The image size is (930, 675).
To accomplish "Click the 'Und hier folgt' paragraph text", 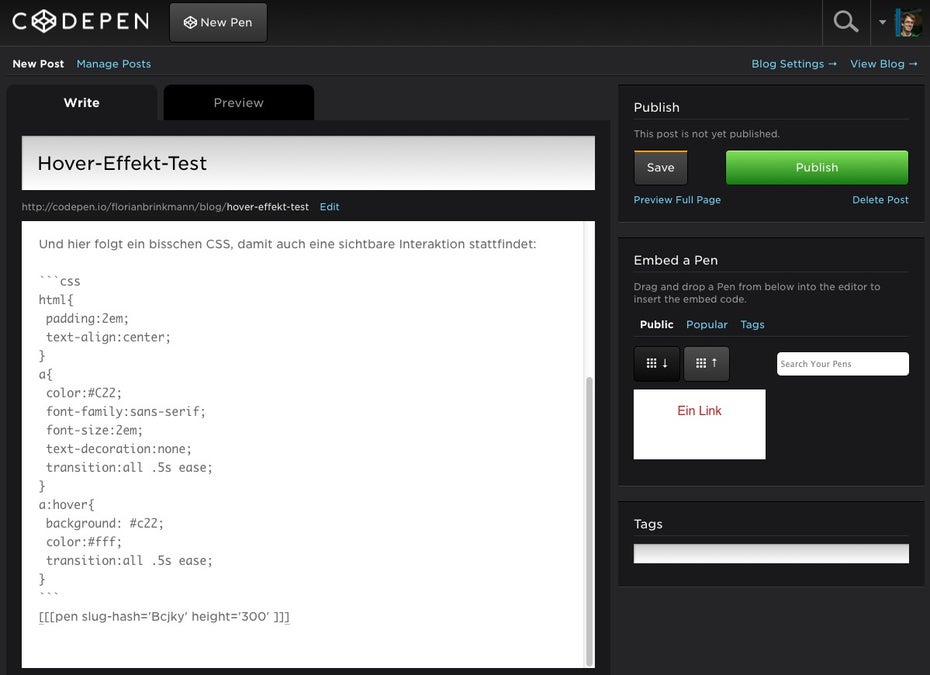I will (x=287, y=244).
